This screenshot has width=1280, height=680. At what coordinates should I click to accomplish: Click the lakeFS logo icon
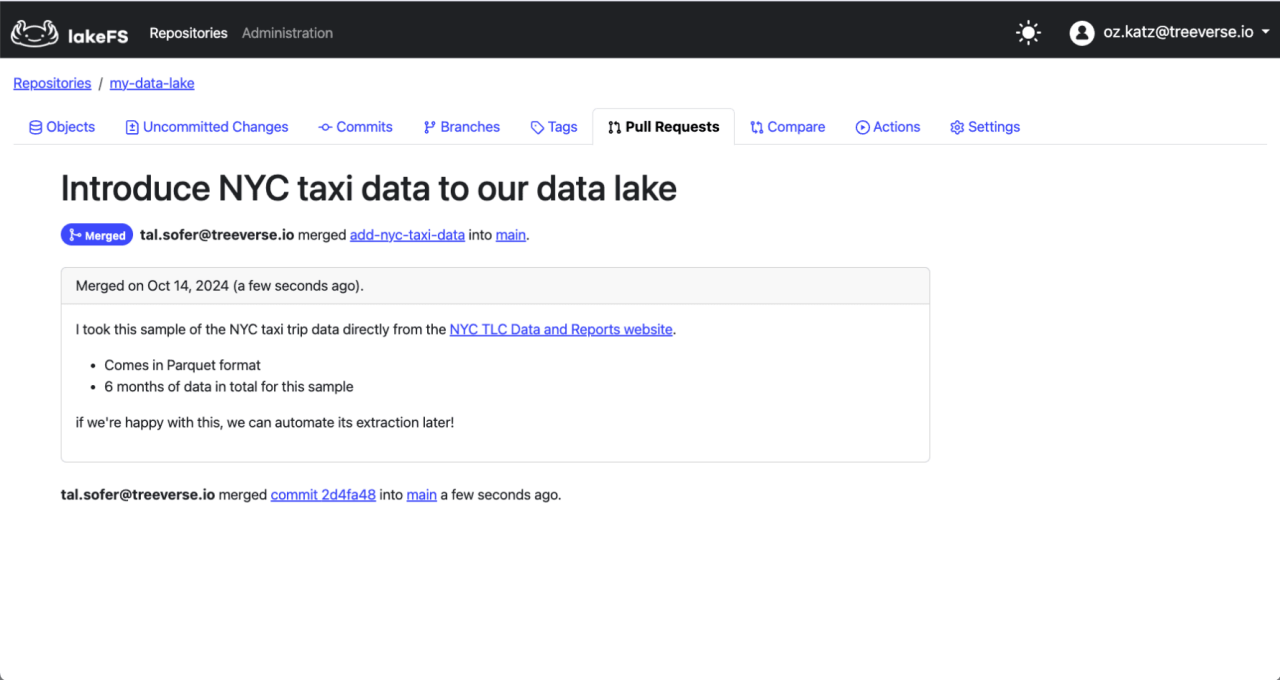coord(34,33)
